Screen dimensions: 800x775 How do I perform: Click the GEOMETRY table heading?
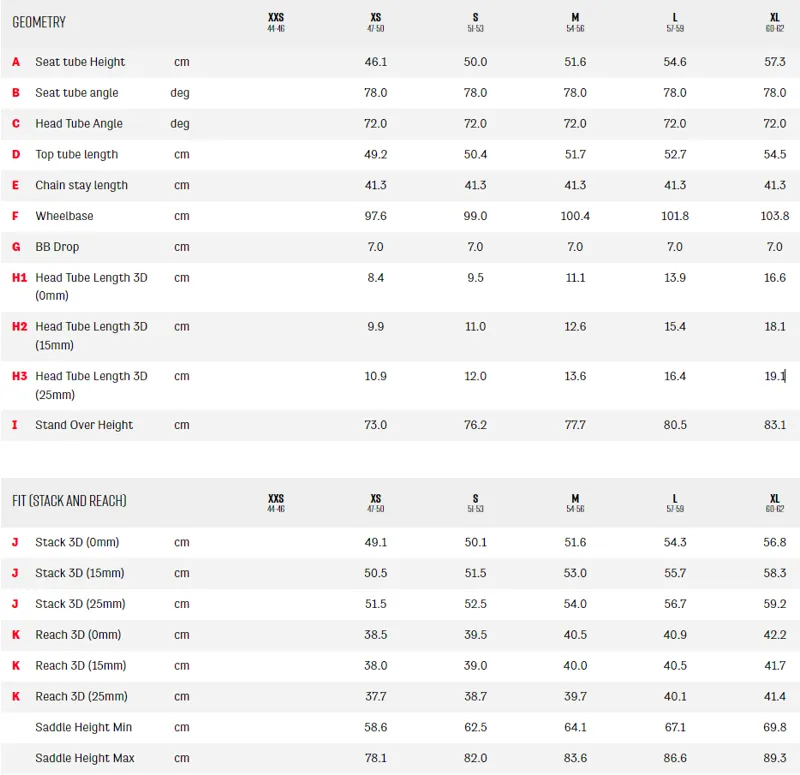(39, 22)
